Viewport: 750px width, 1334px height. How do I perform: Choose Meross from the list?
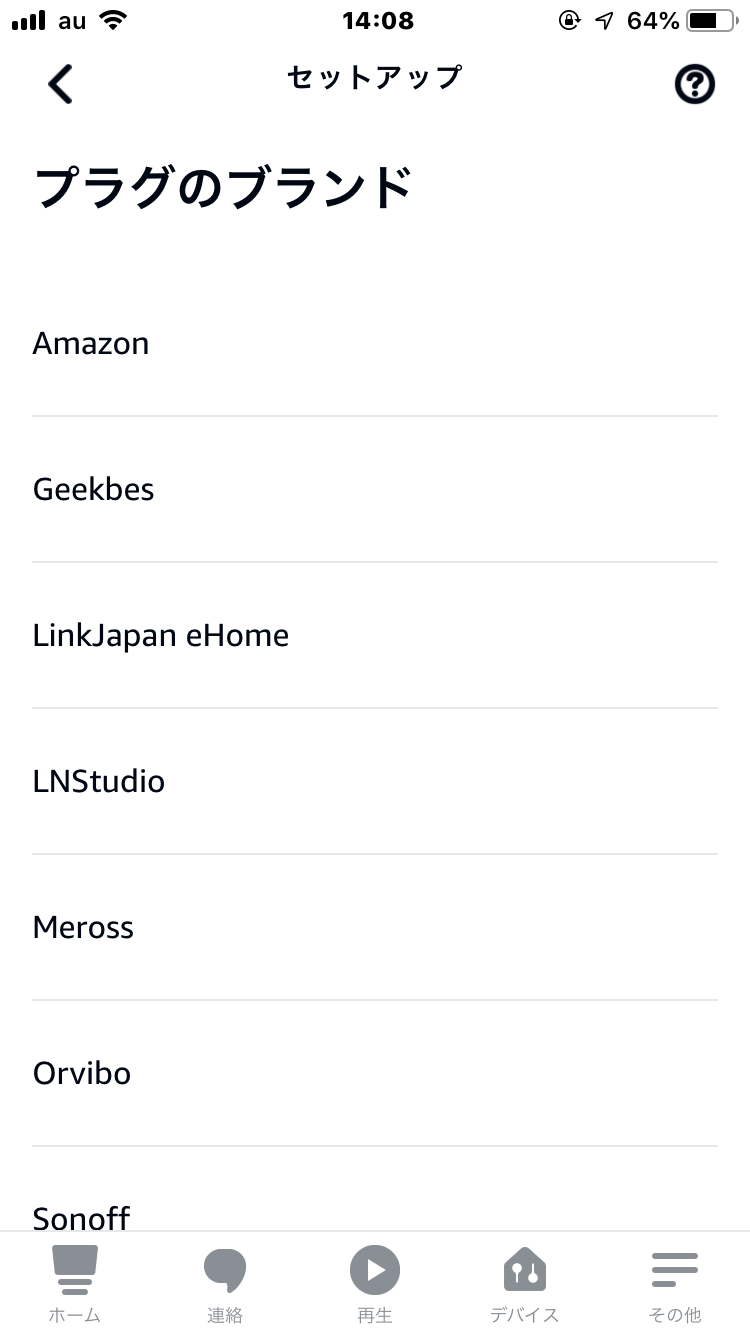click(375, 927)
